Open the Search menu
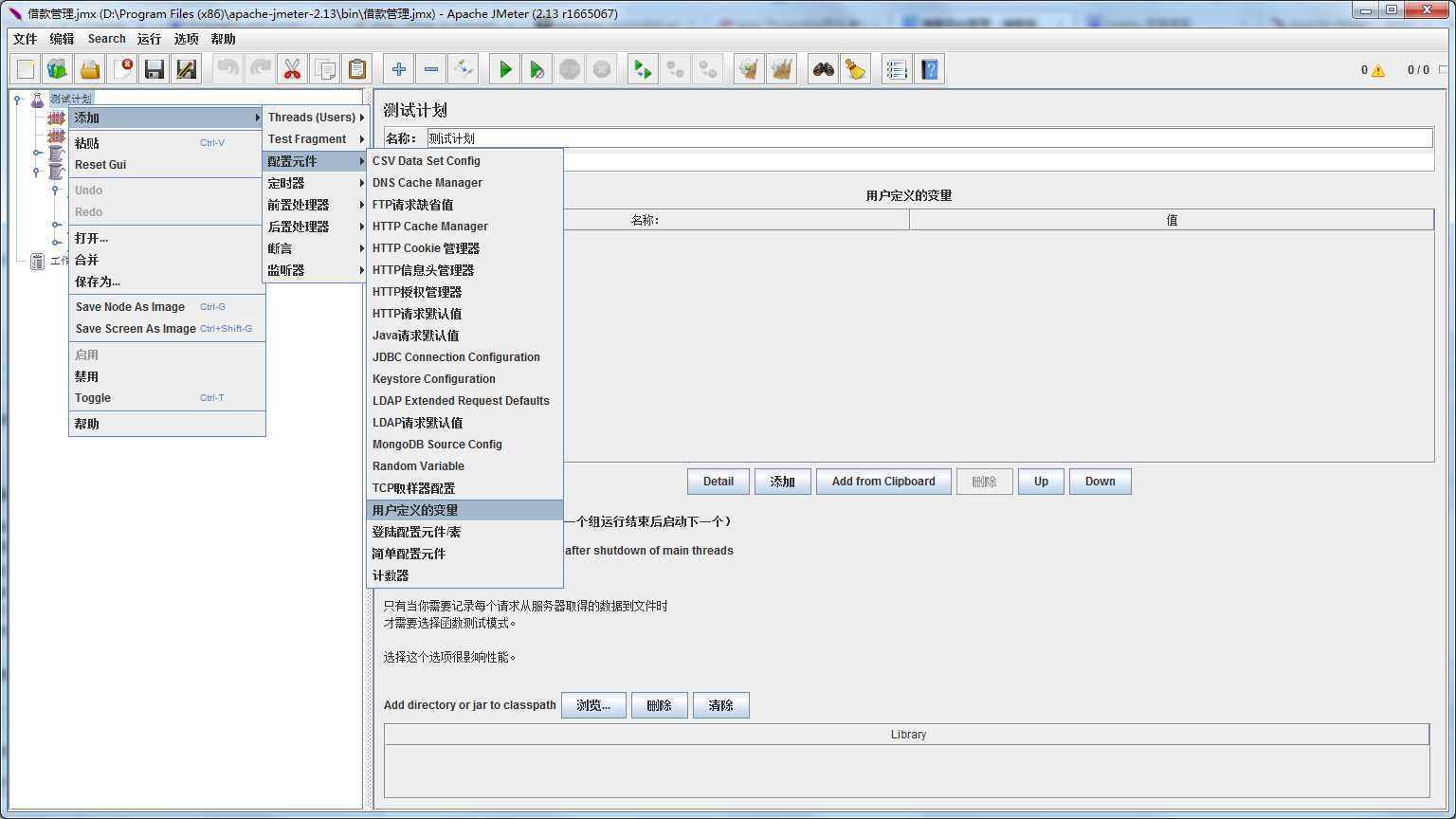The width and height of the screenshot is (1456, 819). 107,39
